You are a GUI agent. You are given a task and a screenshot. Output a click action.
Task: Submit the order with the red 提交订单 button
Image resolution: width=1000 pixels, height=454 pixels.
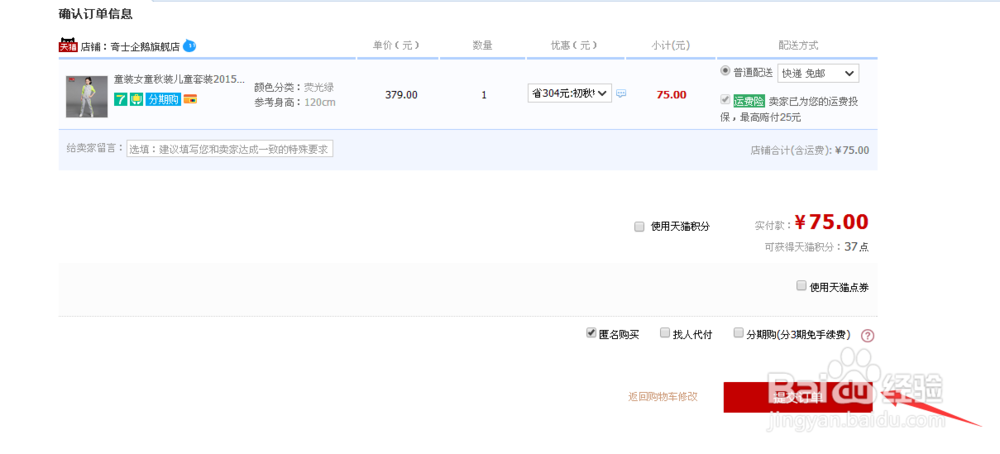(x=798, y=397)
